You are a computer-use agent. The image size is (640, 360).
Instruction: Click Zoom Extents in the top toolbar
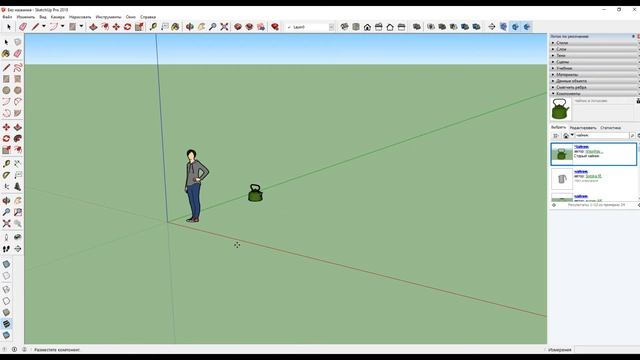click(x=224, y=27)
